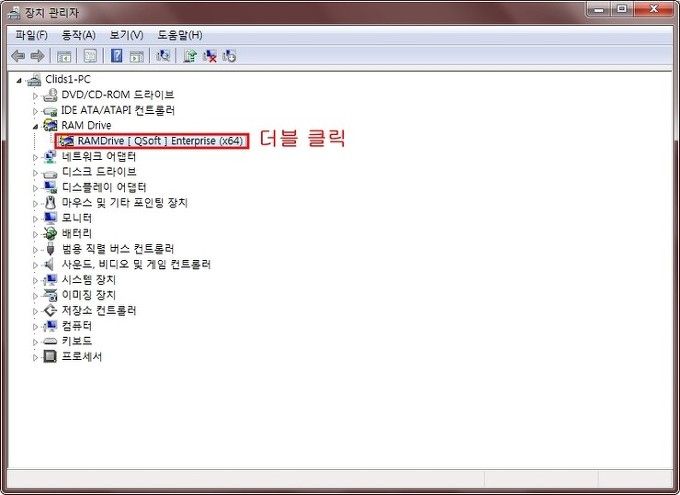Image resolution: width=680 pixels, height=495 pixels.
Task: Expand the DVD/CD-ROM 드라이브 category
Action: coord(36,96)
